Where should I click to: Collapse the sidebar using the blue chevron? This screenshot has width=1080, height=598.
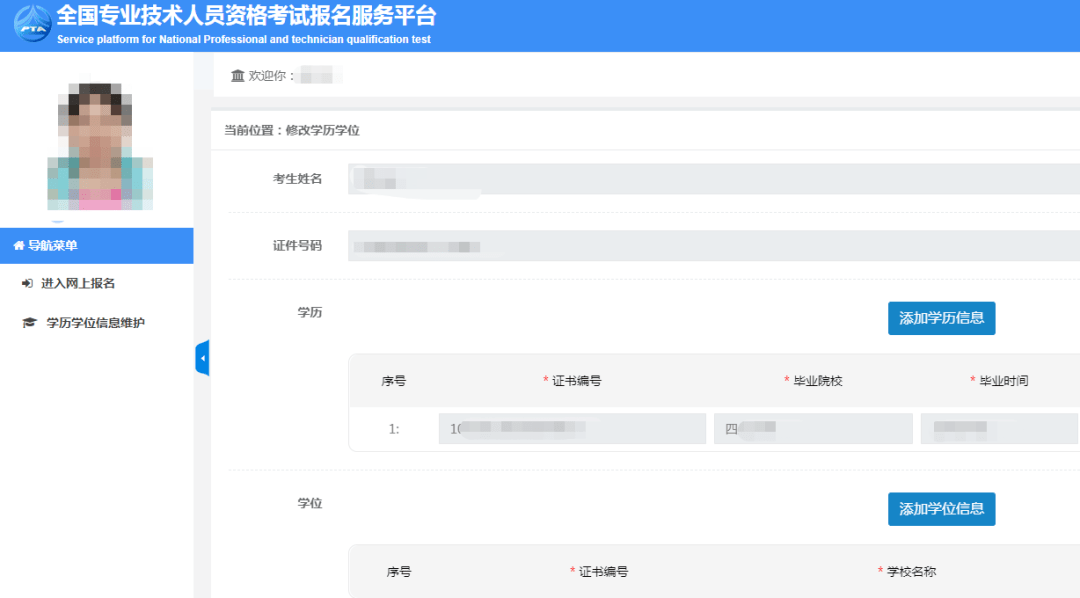203,357
